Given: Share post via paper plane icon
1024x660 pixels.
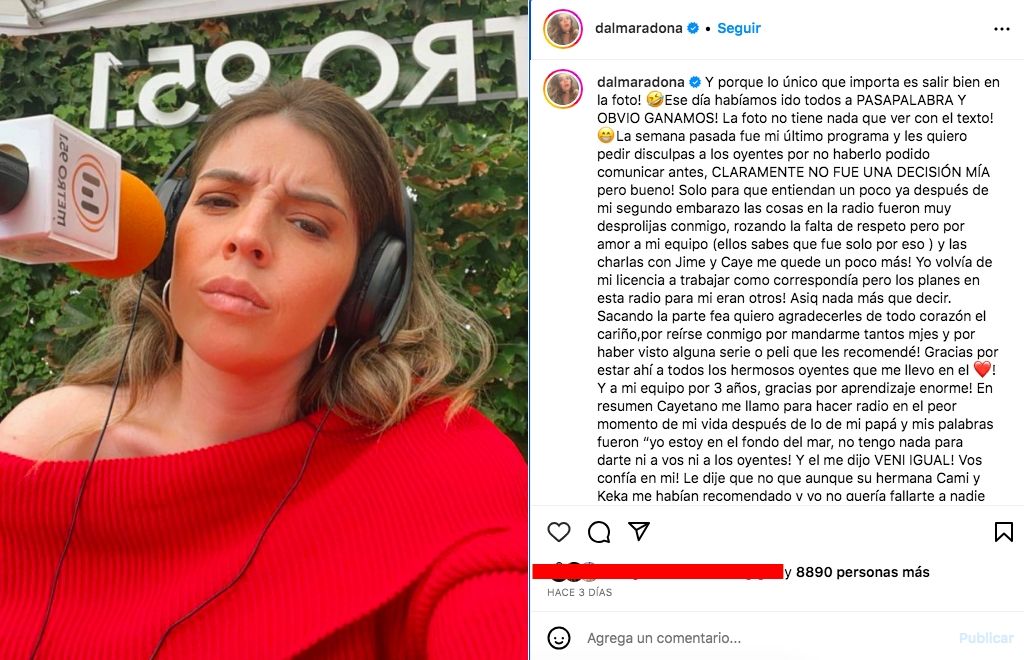Looking at the screenshot, I should click(x=639, y=531).
